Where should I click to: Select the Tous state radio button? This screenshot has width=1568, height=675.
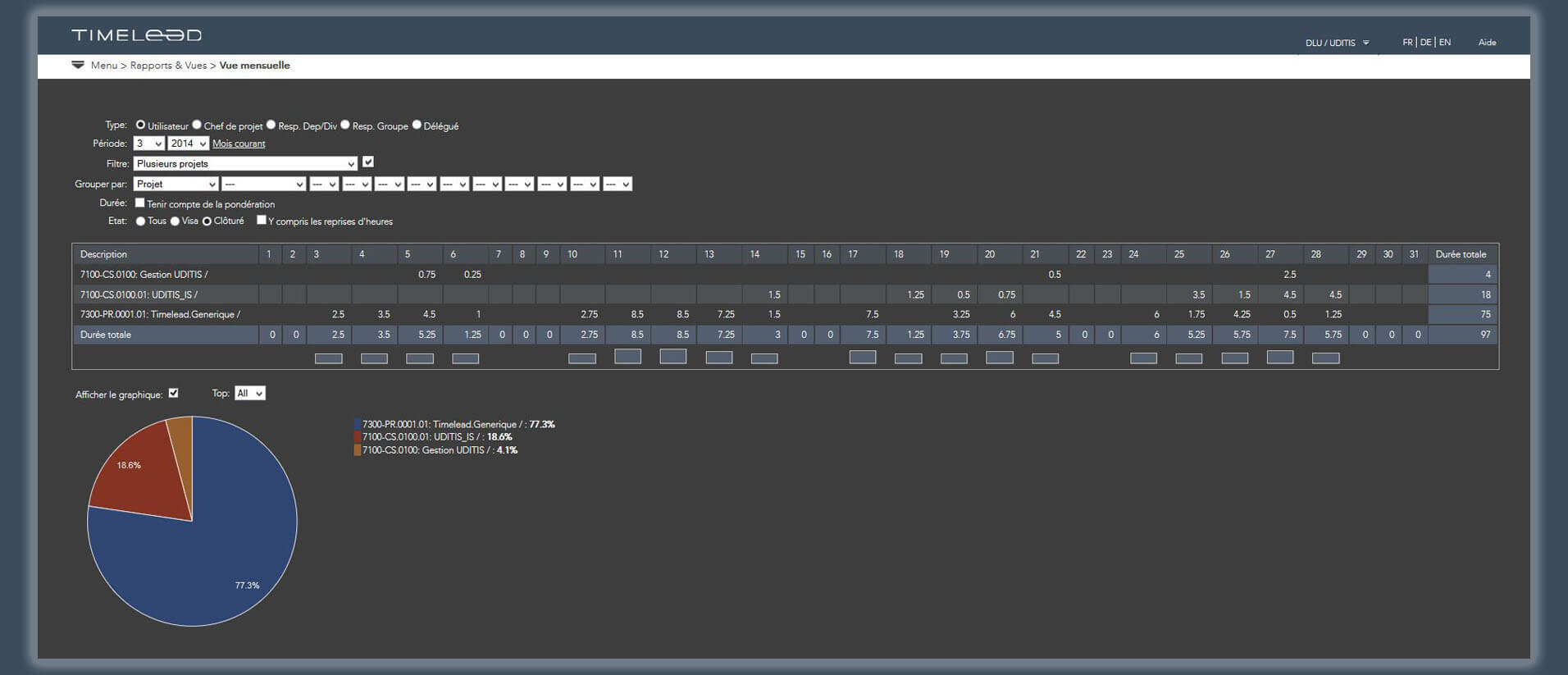tap(140, 221)
